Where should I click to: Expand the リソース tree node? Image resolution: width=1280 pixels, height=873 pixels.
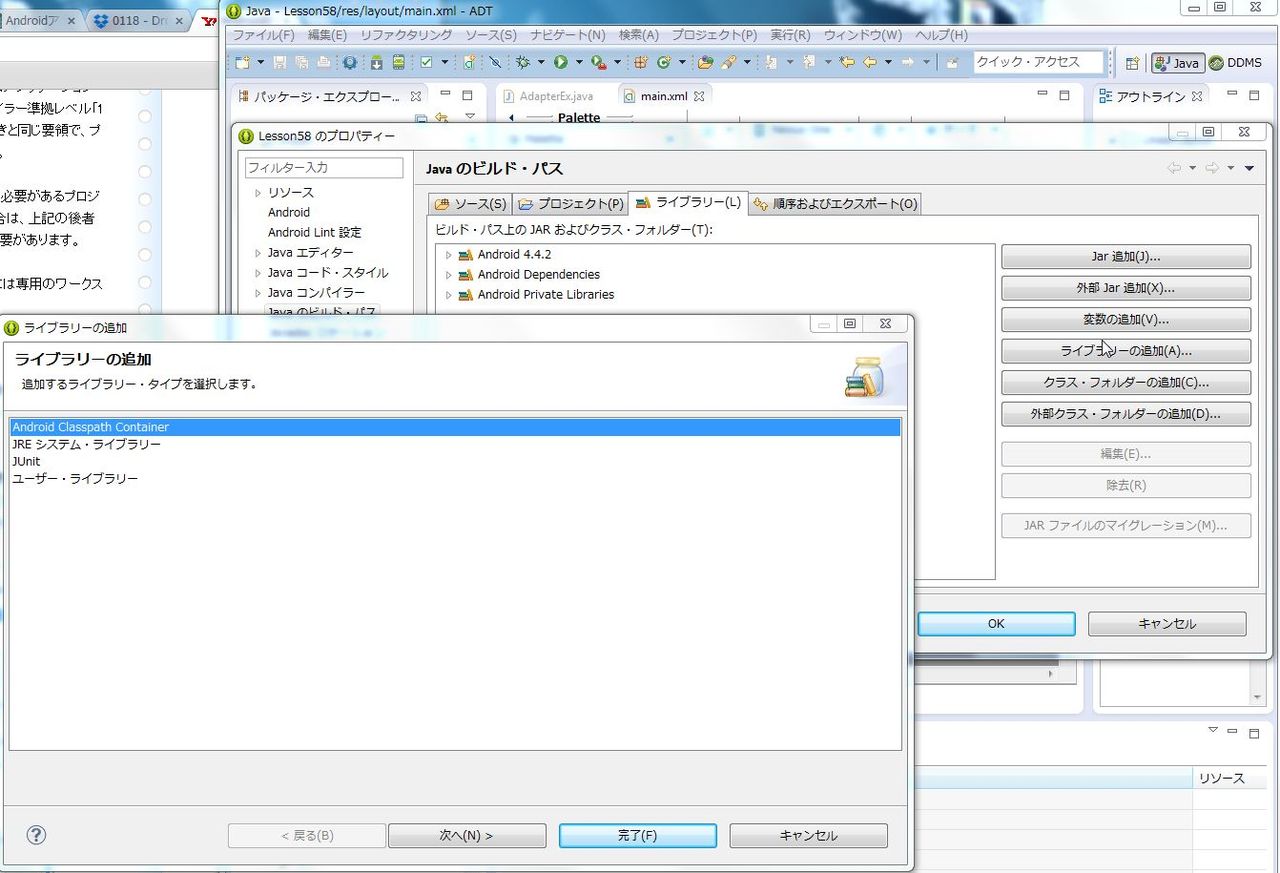click(257, 193)
